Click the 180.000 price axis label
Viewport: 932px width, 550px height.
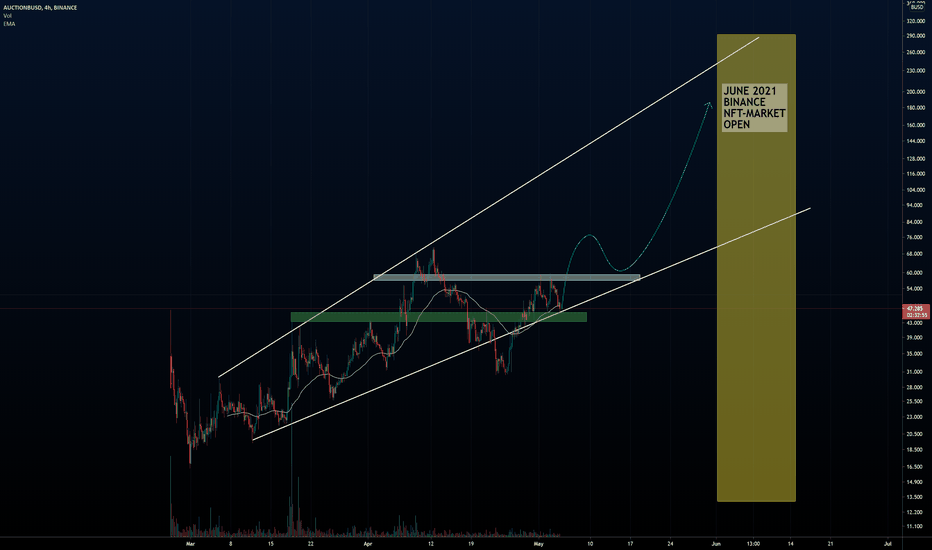(x=916, y=108)
